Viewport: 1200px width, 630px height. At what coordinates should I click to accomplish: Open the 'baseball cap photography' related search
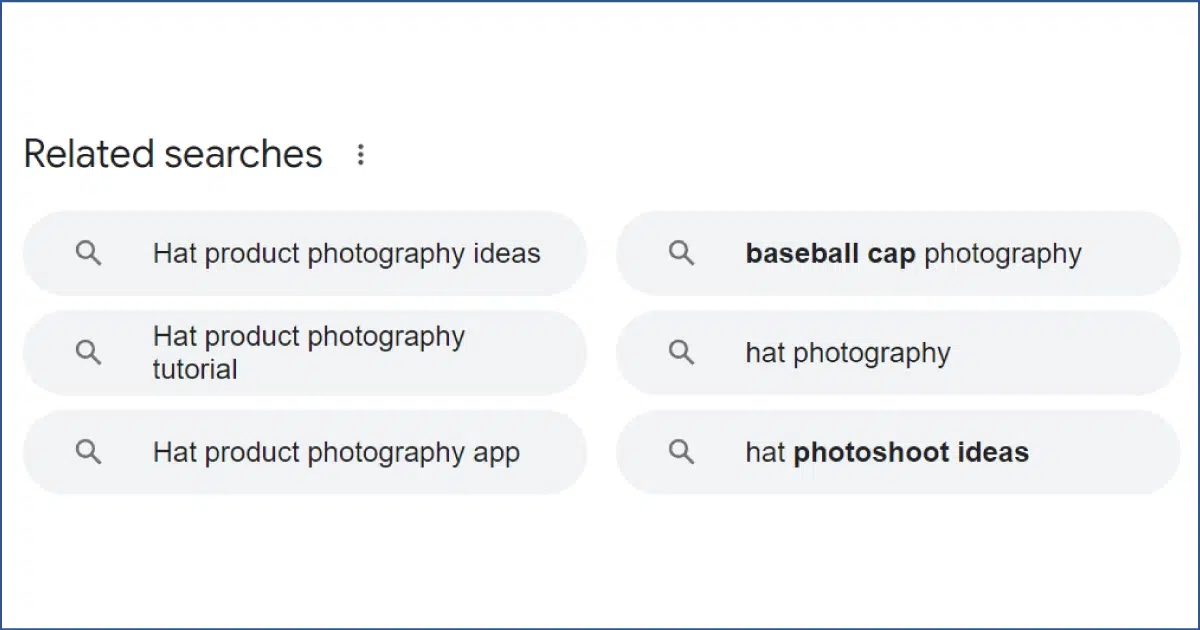(898, 254)
